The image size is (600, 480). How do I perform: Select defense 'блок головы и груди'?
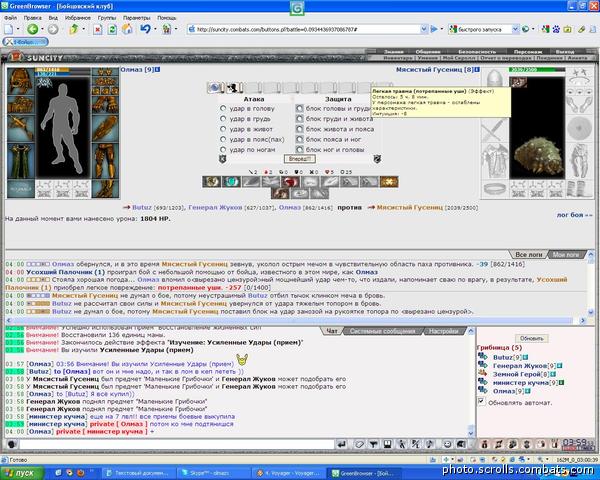pos(300,108)
